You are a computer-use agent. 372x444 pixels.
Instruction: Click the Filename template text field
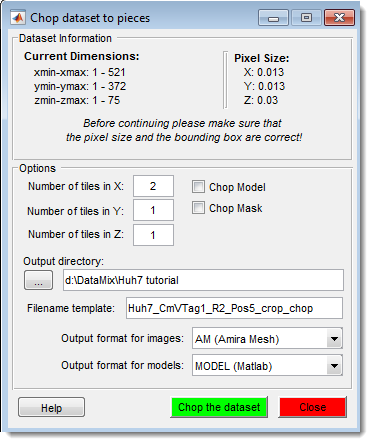234,308
